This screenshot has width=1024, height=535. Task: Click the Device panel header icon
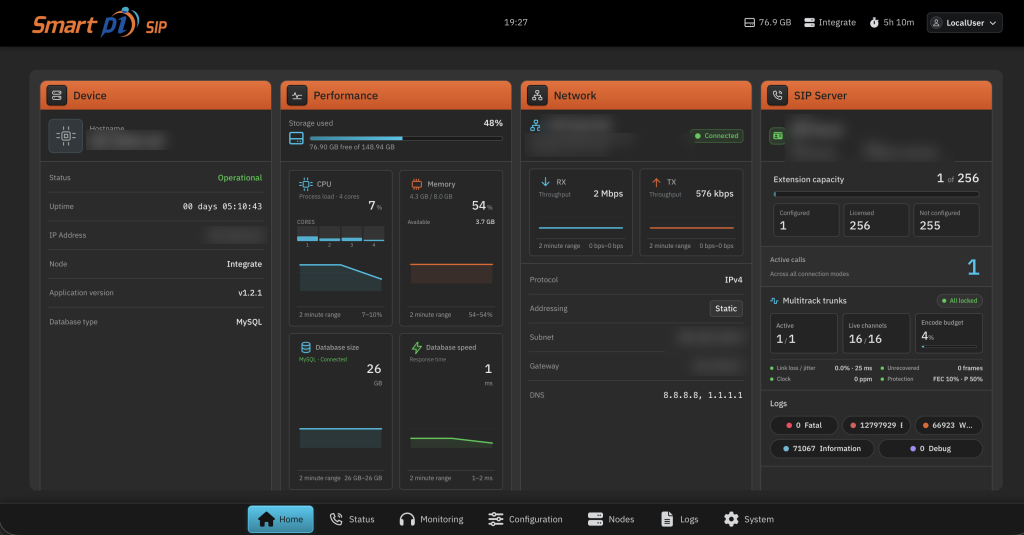pos(57,95)
